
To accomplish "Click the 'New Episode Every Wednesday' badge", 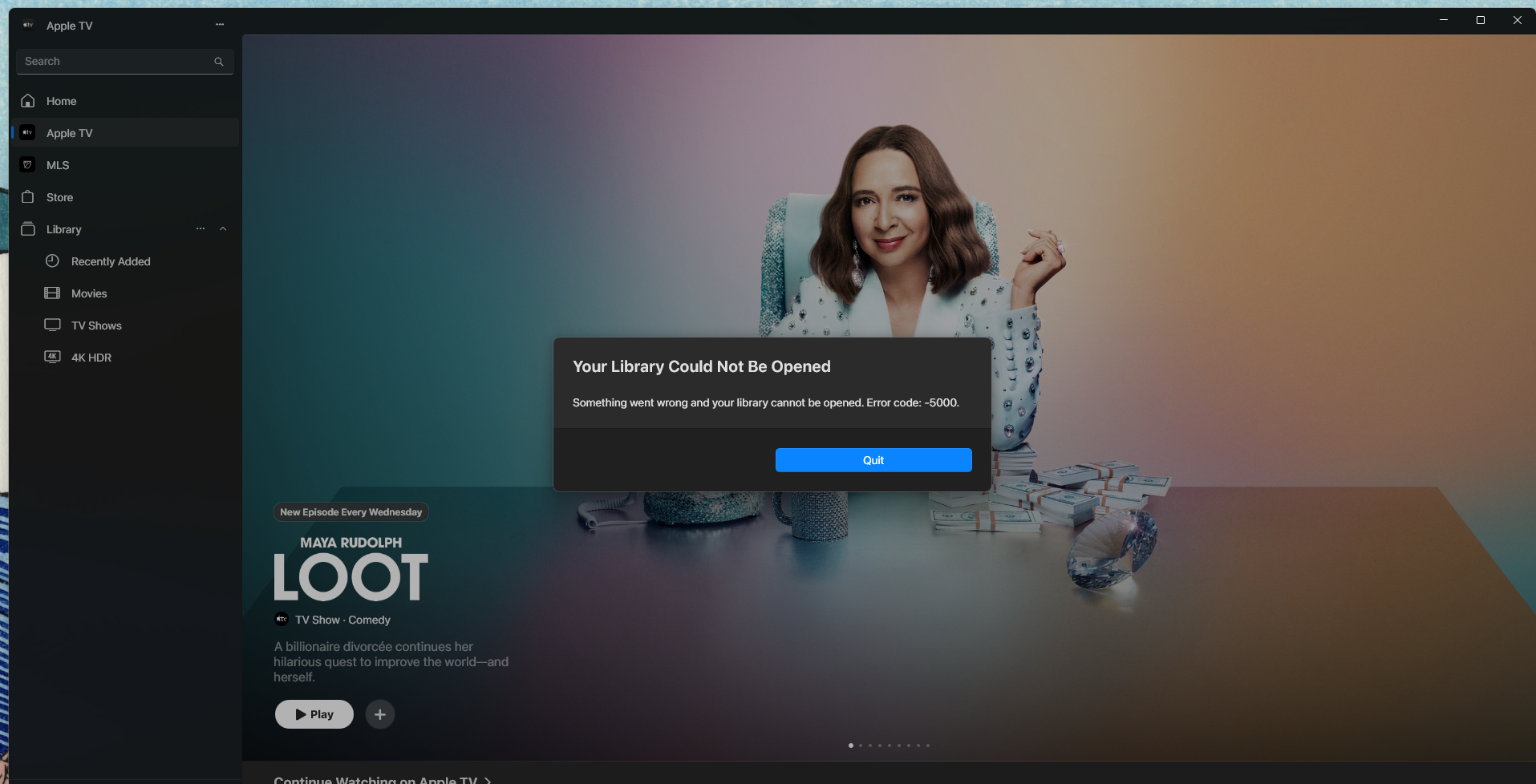I will click(351, 512).
